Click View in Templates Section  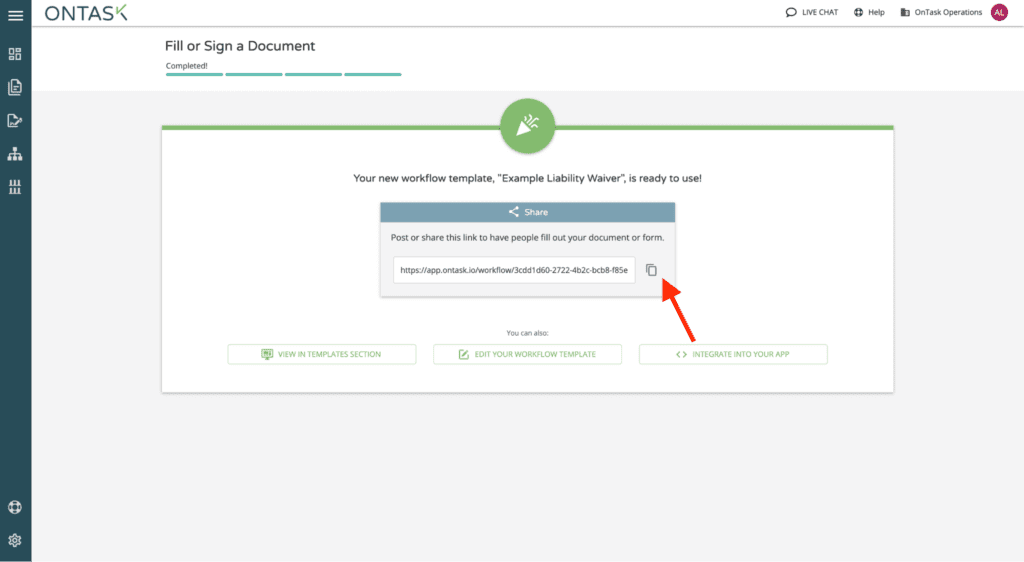coord(322,354)
